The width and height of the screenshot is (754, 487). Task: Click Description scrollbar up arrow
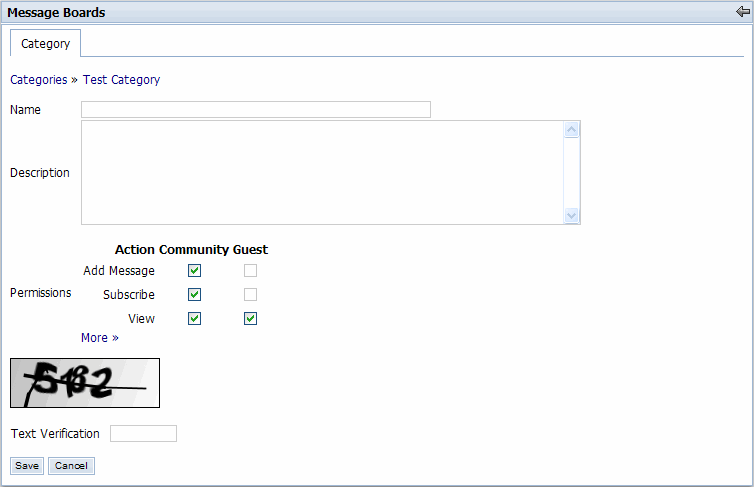pos(572,130)
